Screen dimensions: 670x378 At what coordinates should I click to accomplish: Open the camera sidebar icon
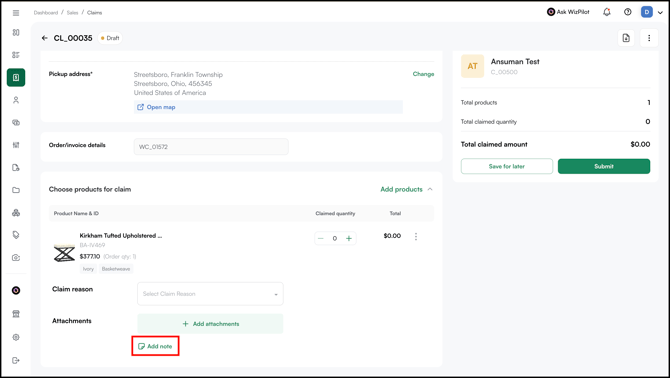(x=16, y=258)
